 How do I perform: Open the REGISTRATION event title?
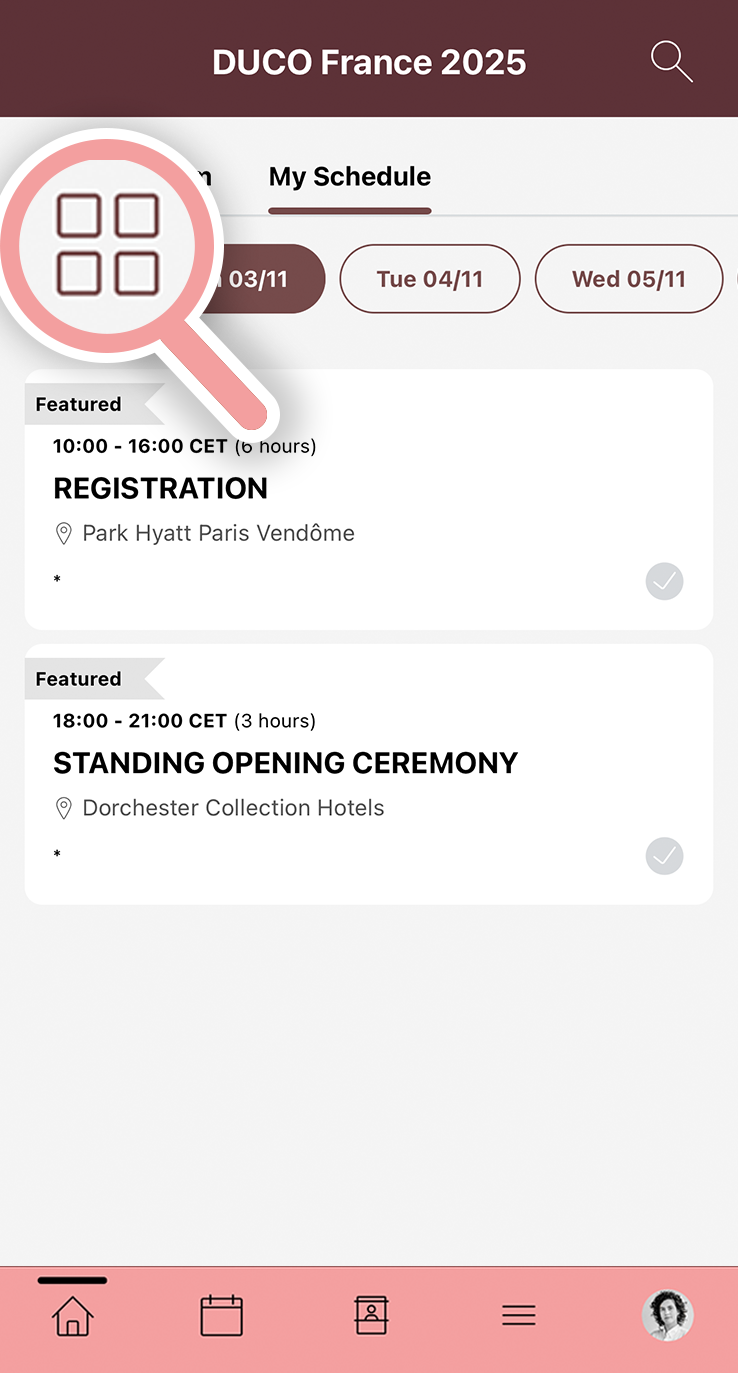coord(160,489)
